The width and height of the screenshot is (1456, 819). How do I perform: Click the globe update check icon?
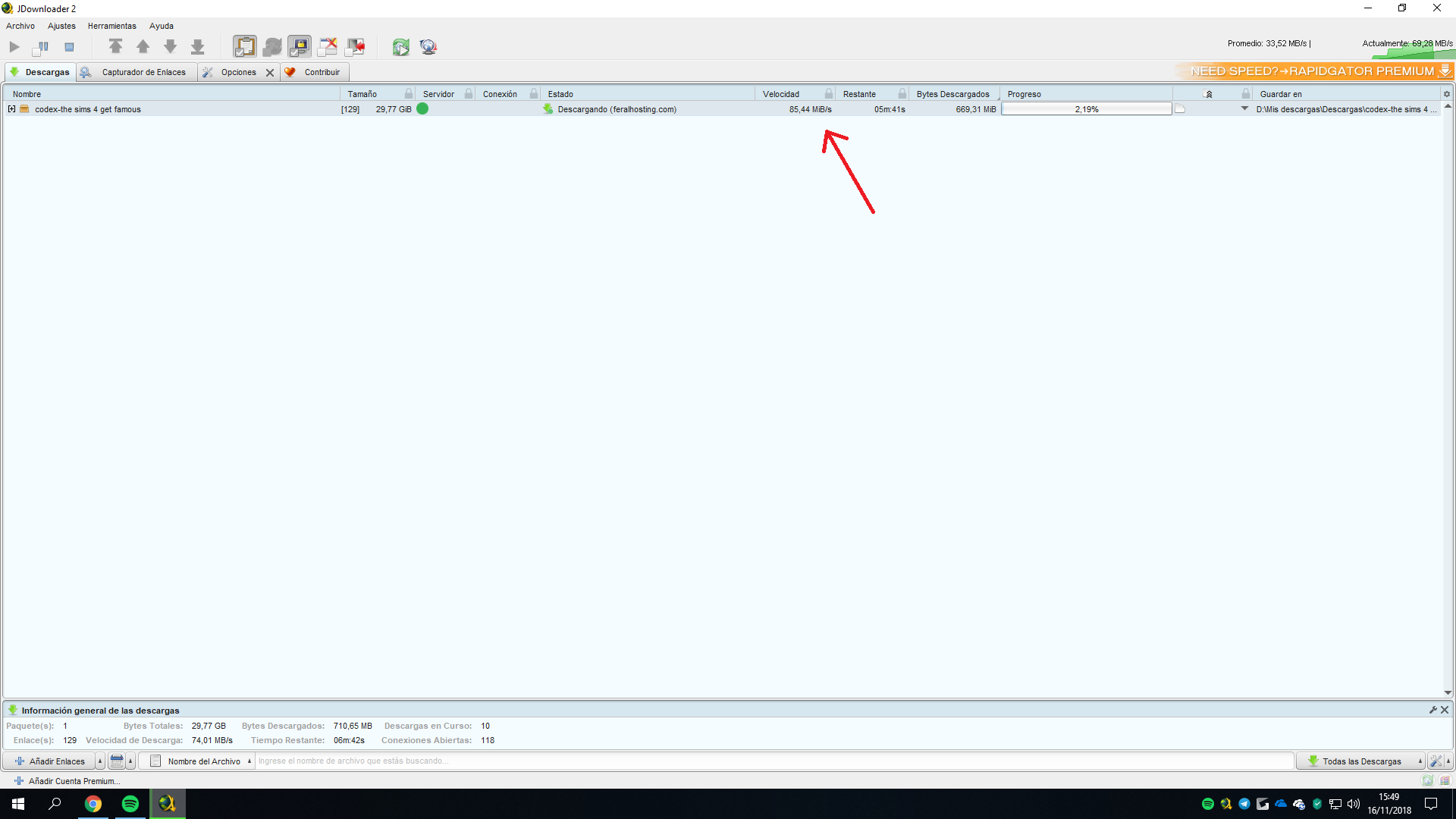point(428,47)
